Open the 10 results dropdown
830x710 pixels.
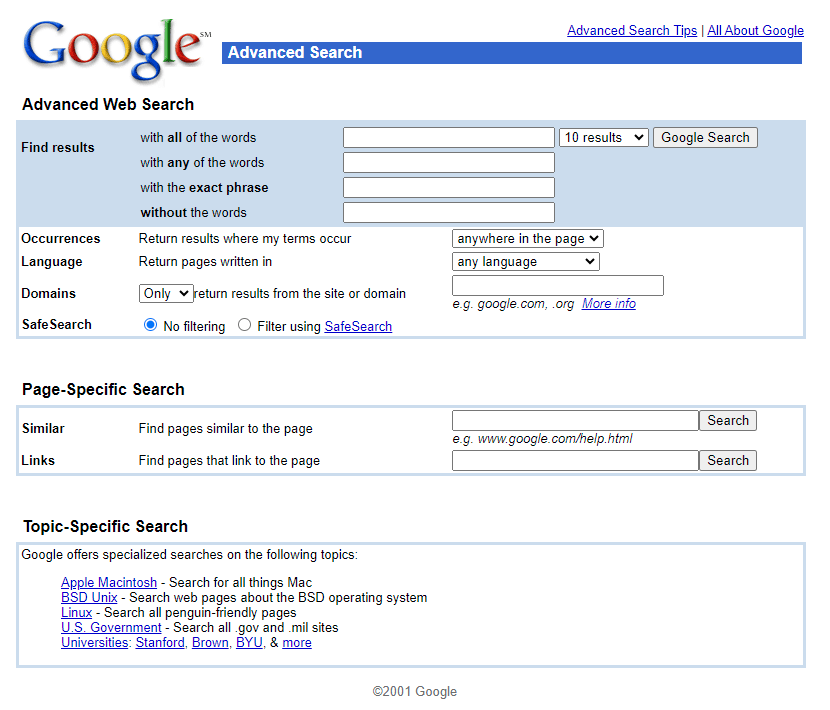[x=603, y=138]
